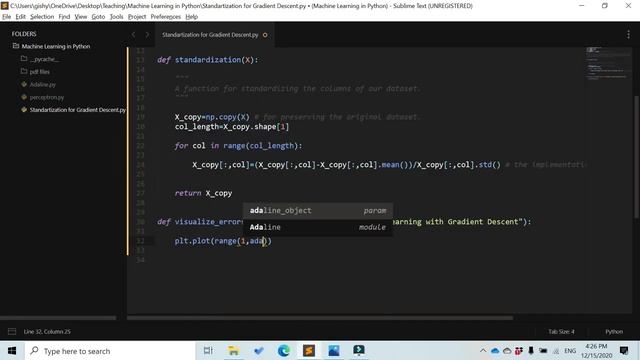Open OneDrive cloud tray icon
Viewport: 640px width, 360px height.
point(495,351)
